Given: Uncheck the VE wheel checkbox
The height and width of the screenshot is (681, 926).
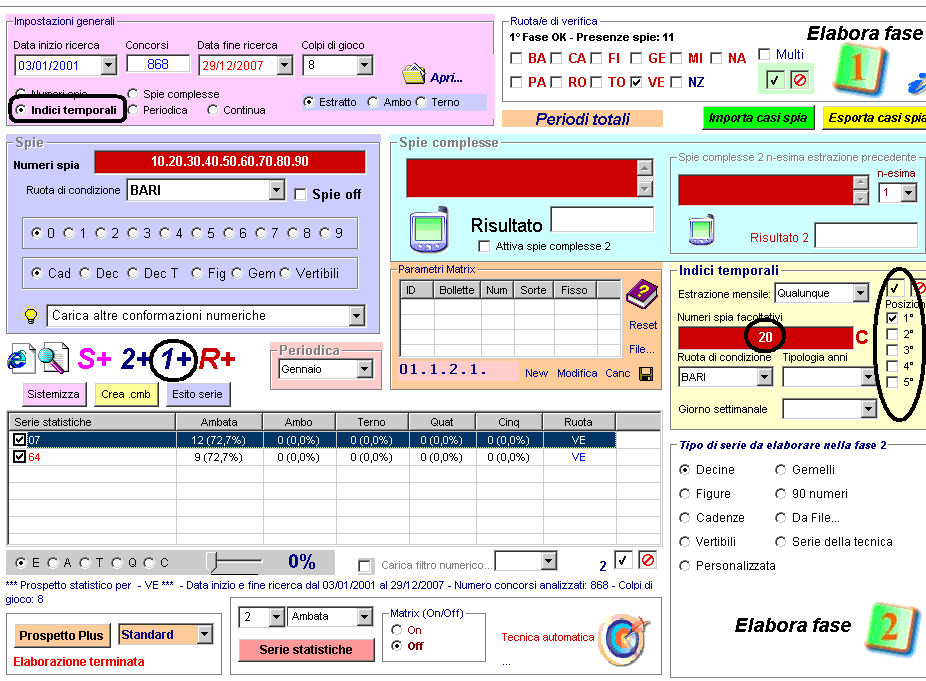Looking at the screenshot, I should point(636,82).
